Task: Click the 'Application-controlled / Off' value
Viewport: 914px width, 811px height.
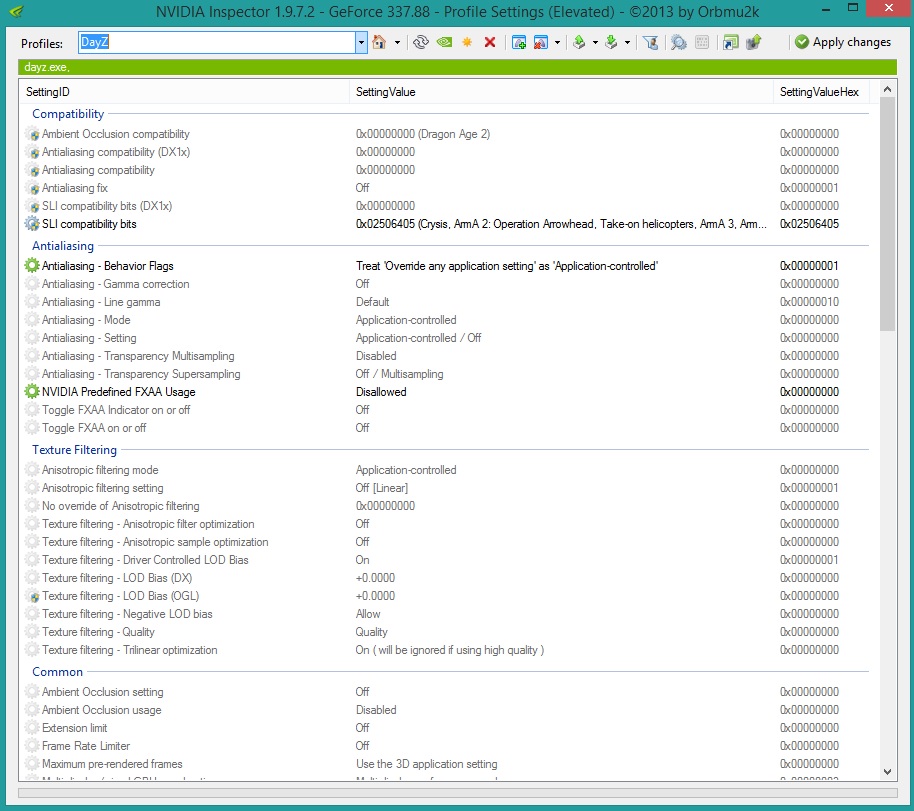Action: pyautogui.click(x=419, y=338)
